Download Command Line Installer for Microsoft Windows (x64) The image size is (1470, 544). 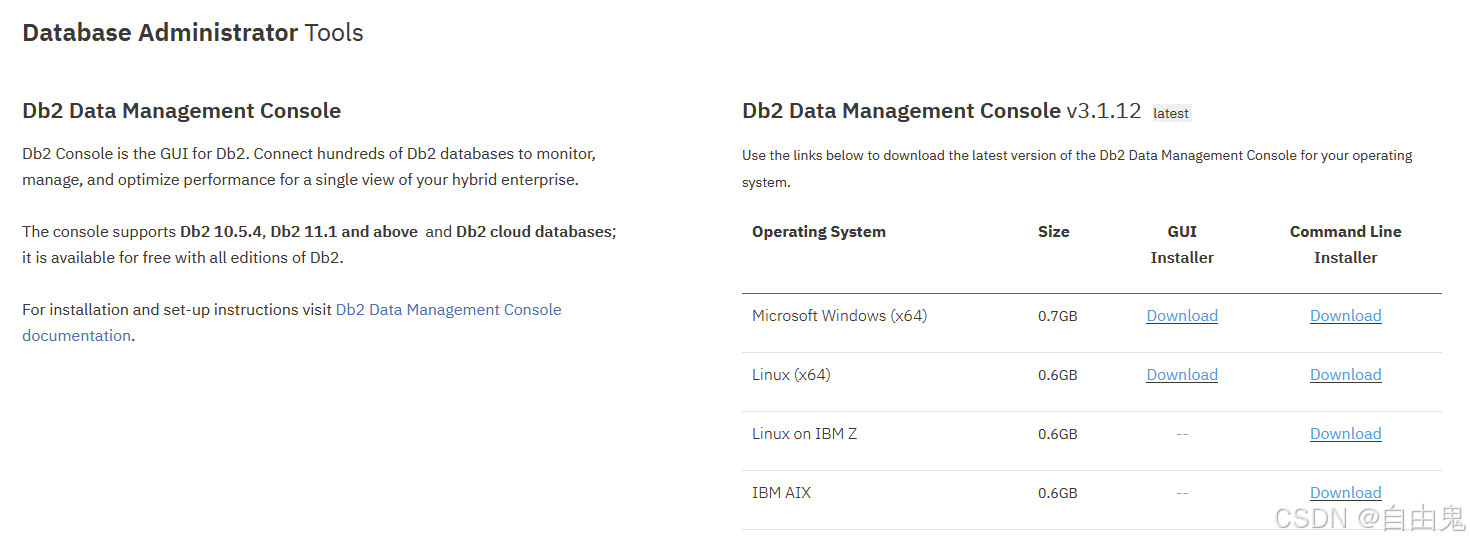1345,316
